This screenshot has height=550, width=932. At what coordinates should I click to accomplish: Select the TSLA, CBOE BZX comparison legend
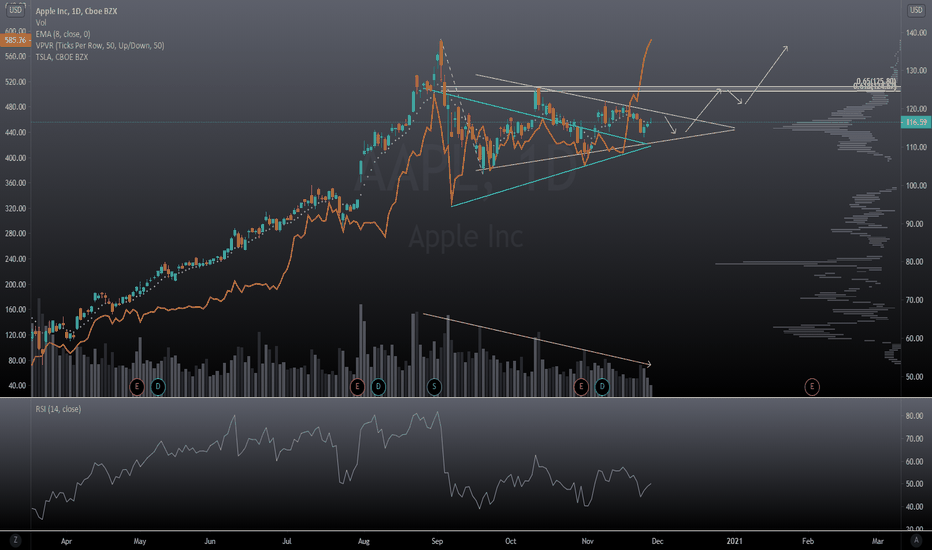pyautogui.click(x=62, y=57)
